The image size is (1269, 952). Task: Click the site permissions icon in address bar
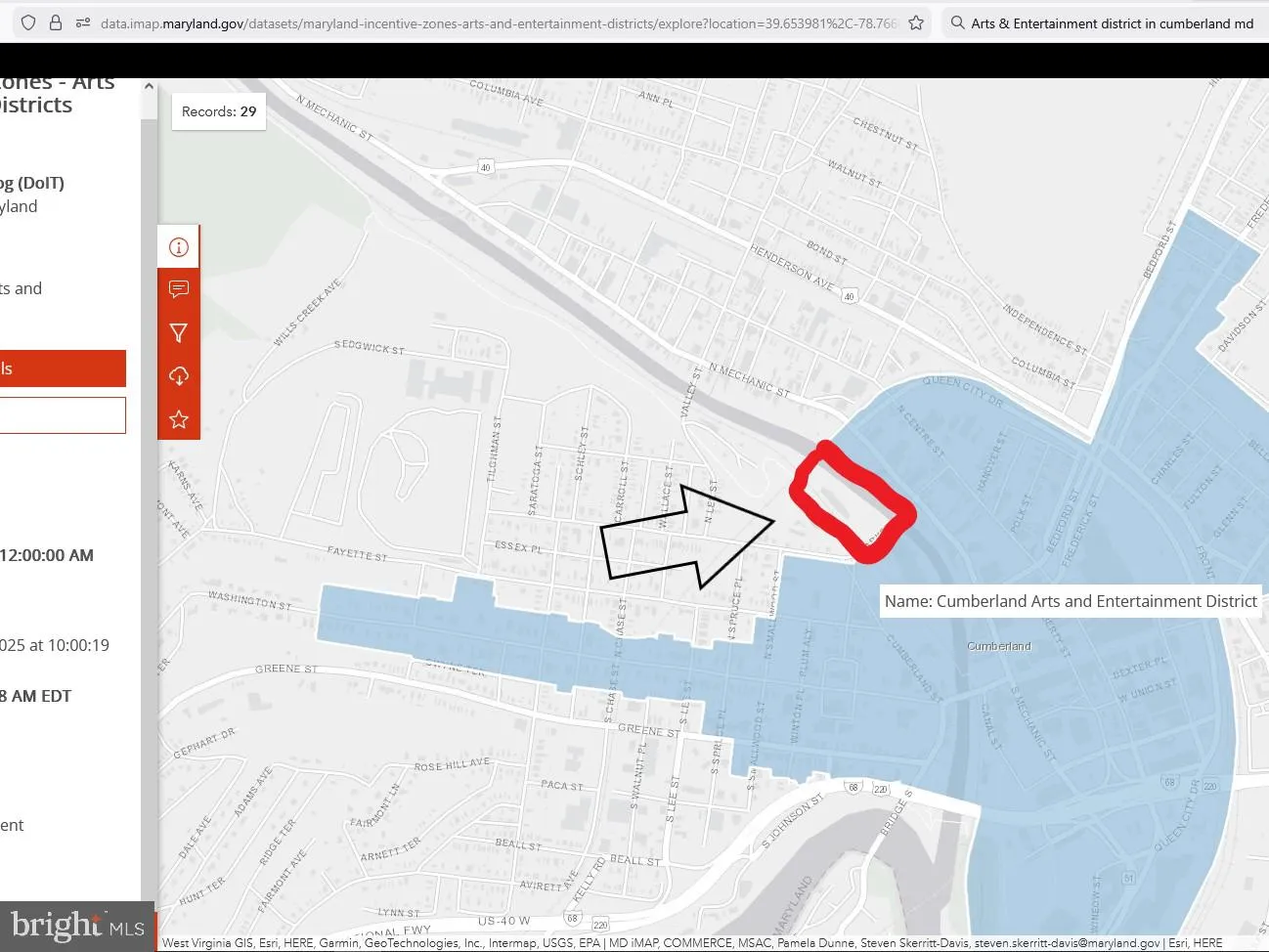click(83, 22)
